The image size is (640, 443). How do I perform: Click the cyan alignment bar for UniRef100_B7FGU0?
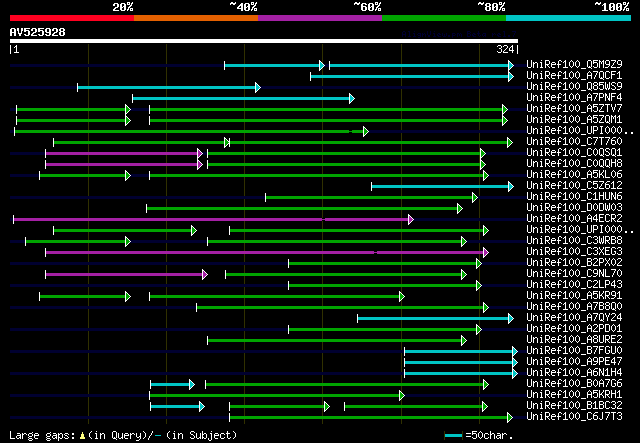[x=461, y=352]
